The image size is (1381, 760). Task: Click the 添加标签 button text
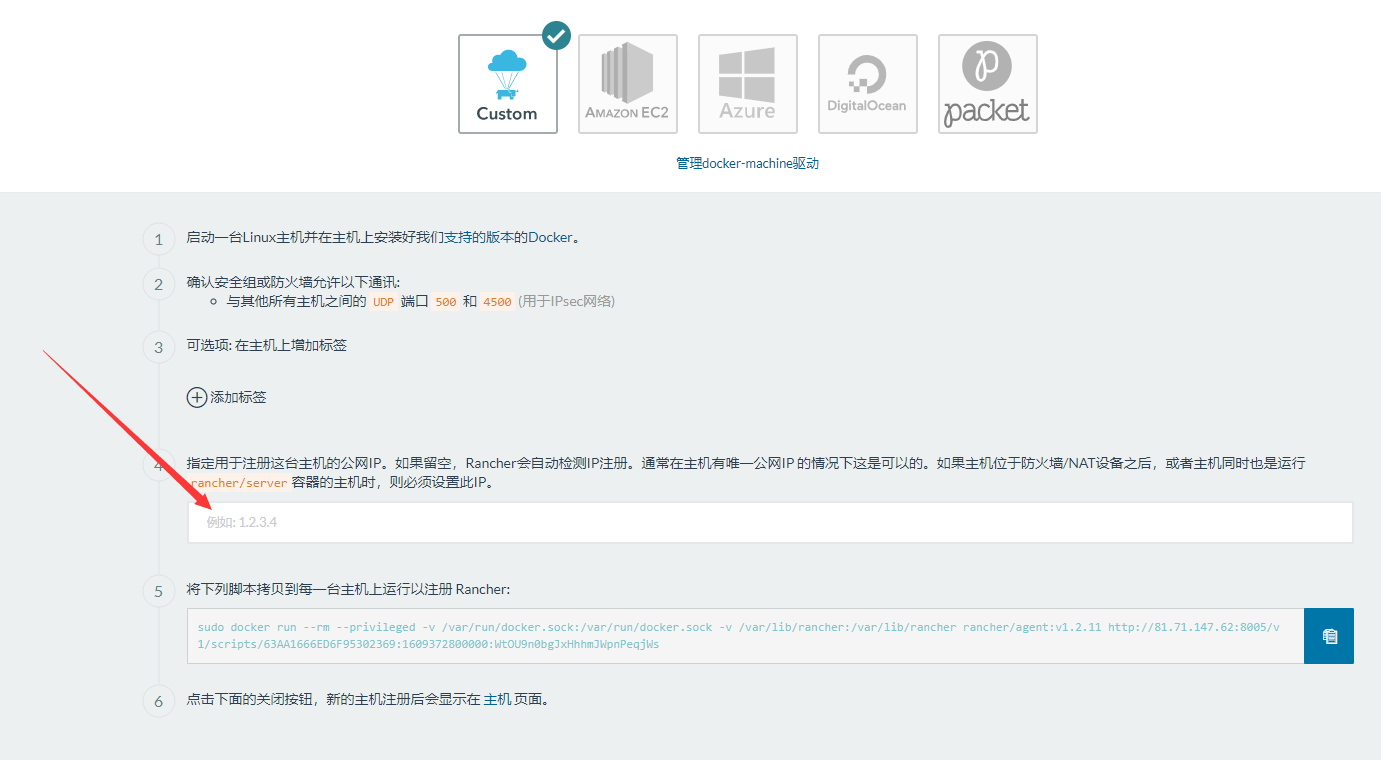[238, 397]
